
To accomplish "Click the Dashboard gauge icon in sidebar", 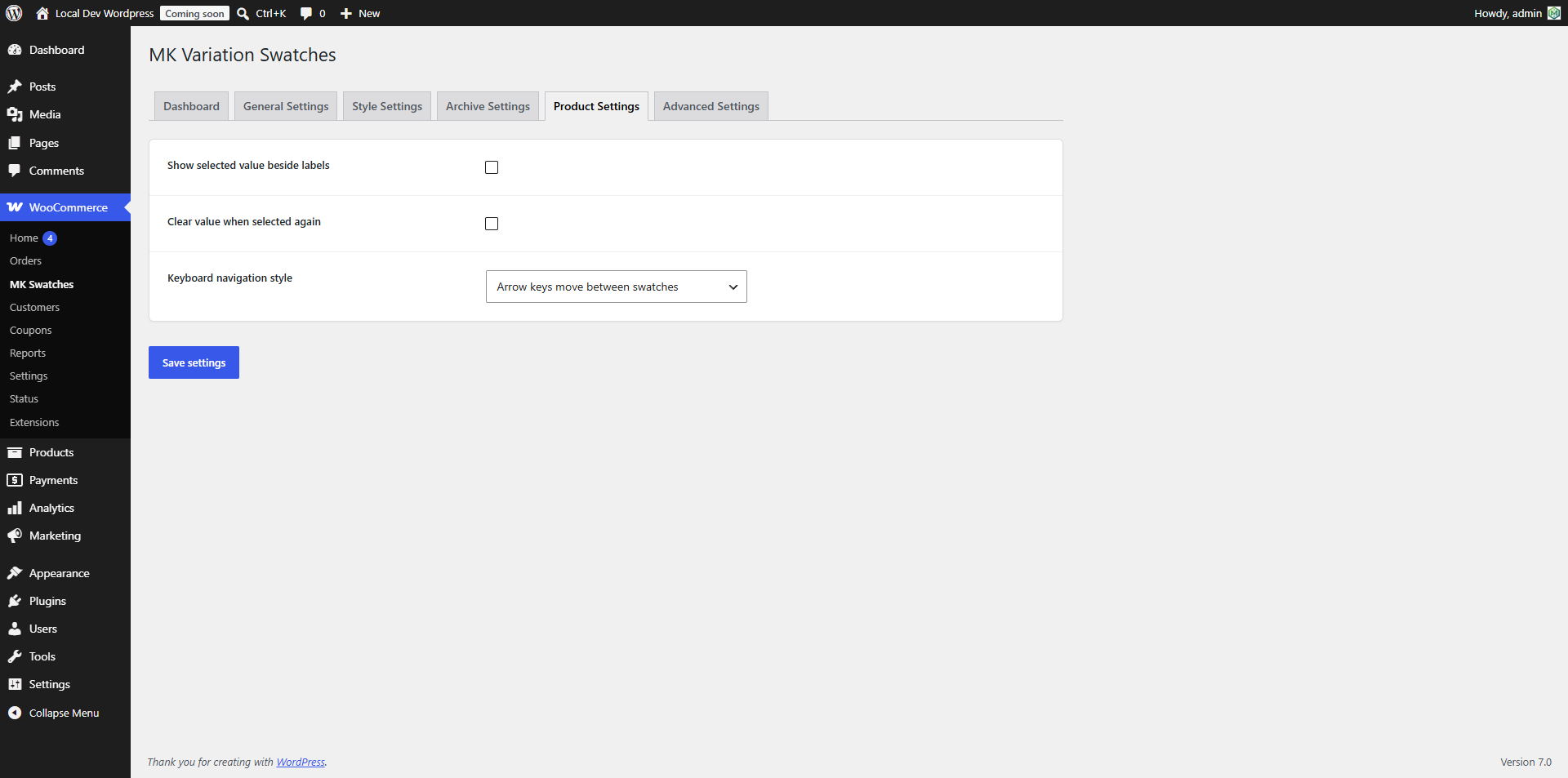I will [x=15, y=50].
